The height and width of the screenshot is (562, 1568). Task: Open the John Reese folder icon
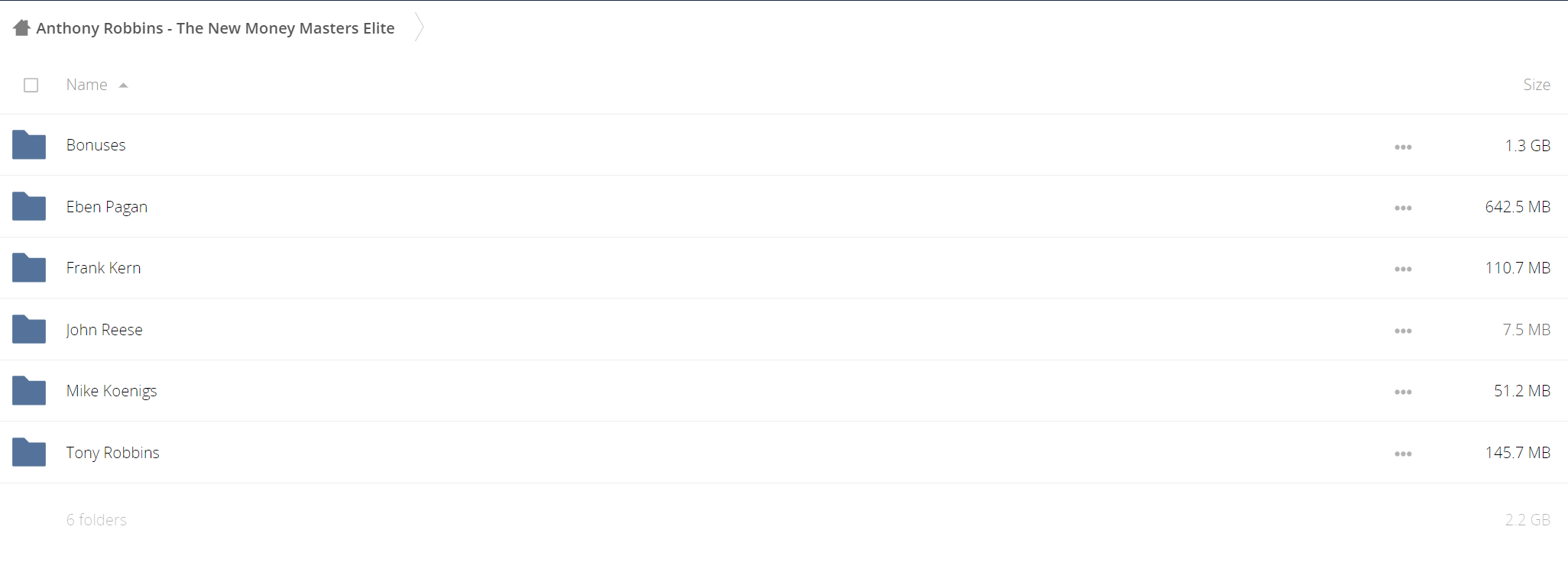click(29, 329)
